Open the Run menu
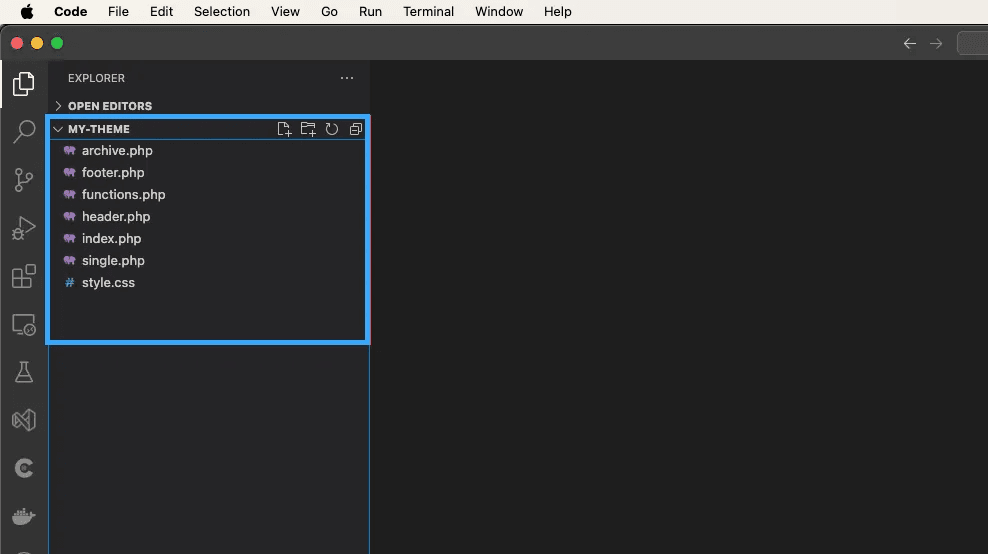The image size is (988, 554). click(x=370, y=11)
